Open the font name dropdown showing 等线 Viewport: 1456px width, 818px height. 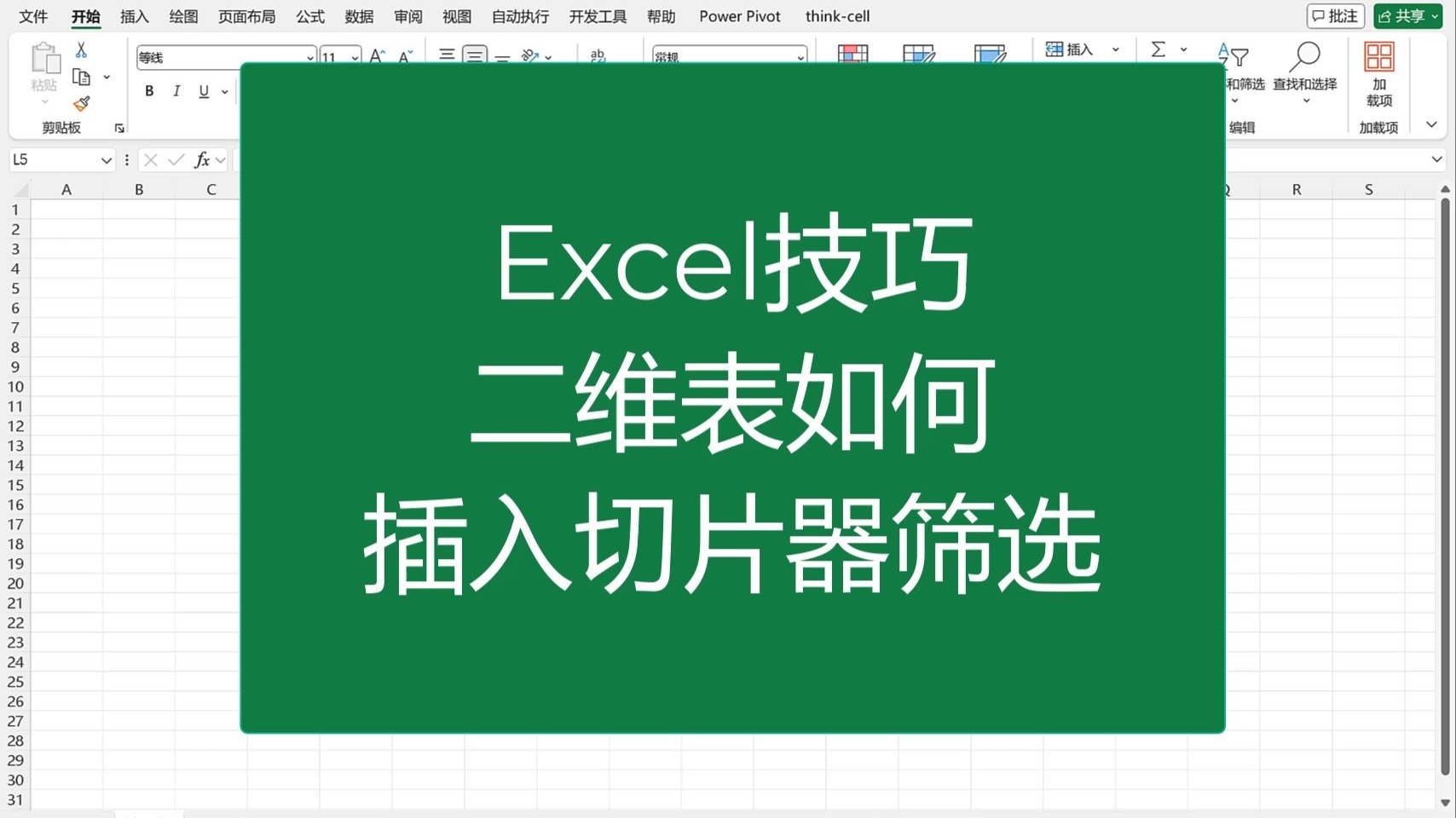point(309,57)
